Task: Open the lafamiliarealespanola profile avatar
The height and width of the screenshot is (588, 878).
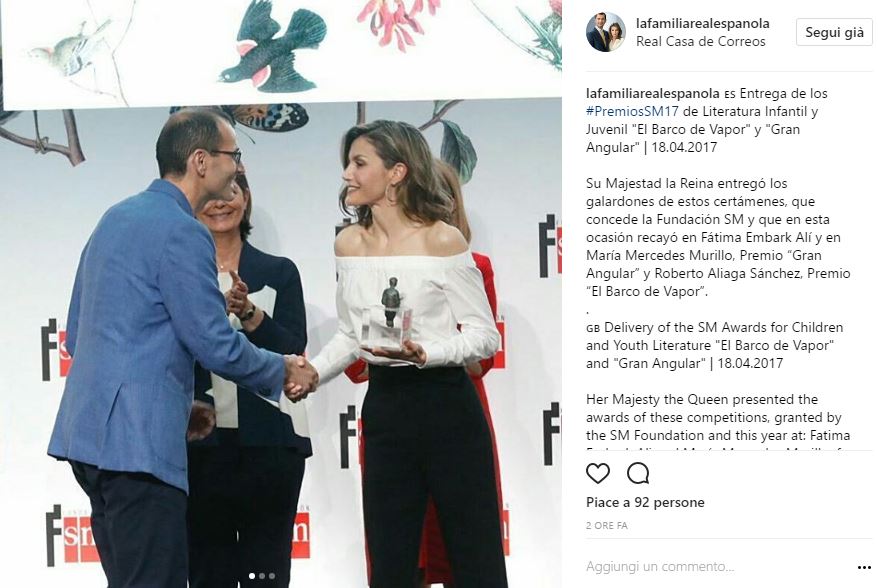Action: coord(605,32)
